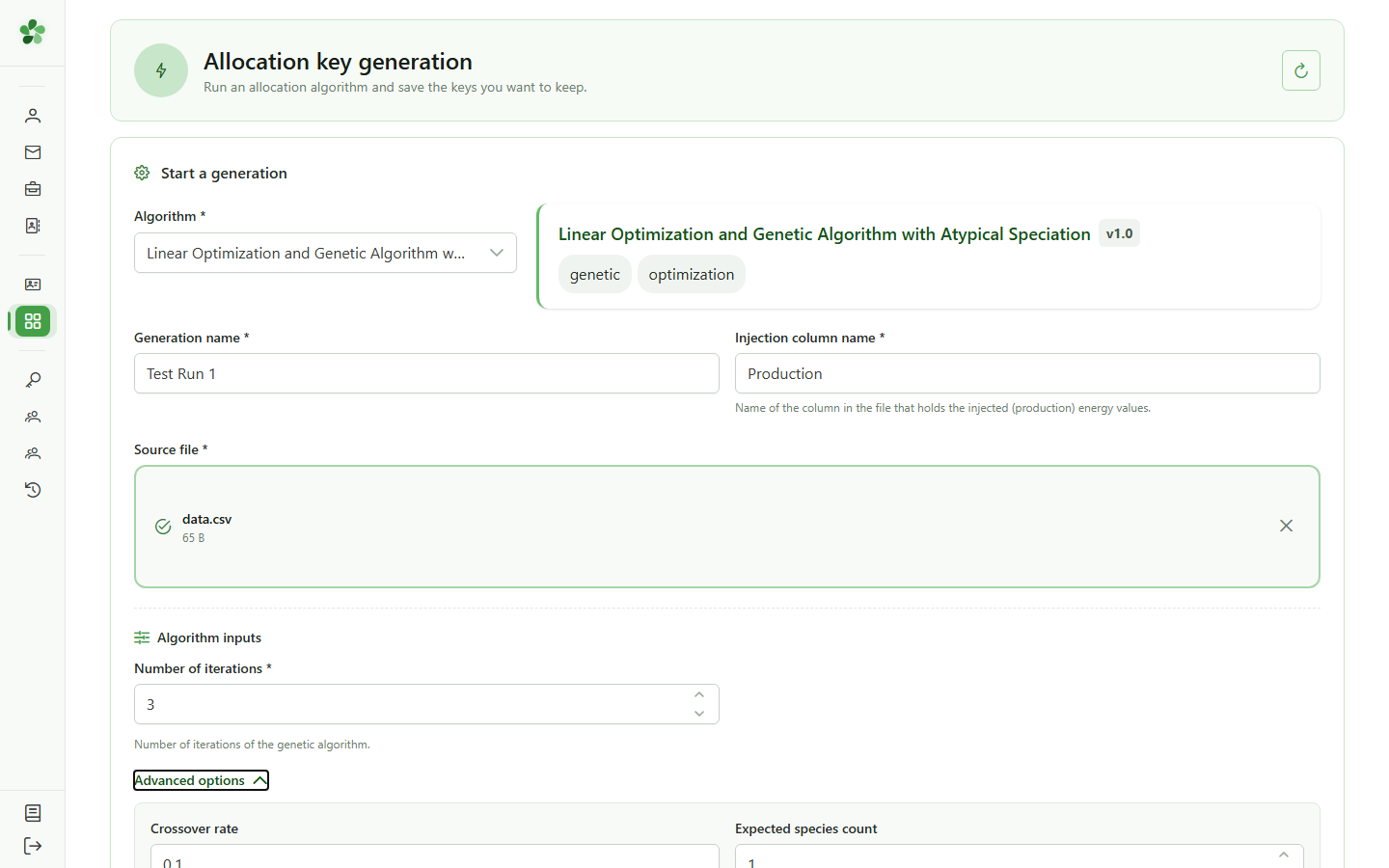Image resolution: width=1389 pixels, height=868 pixels.
Task: Open the document list icon in sidebar
Action: [x=33, y=813]
